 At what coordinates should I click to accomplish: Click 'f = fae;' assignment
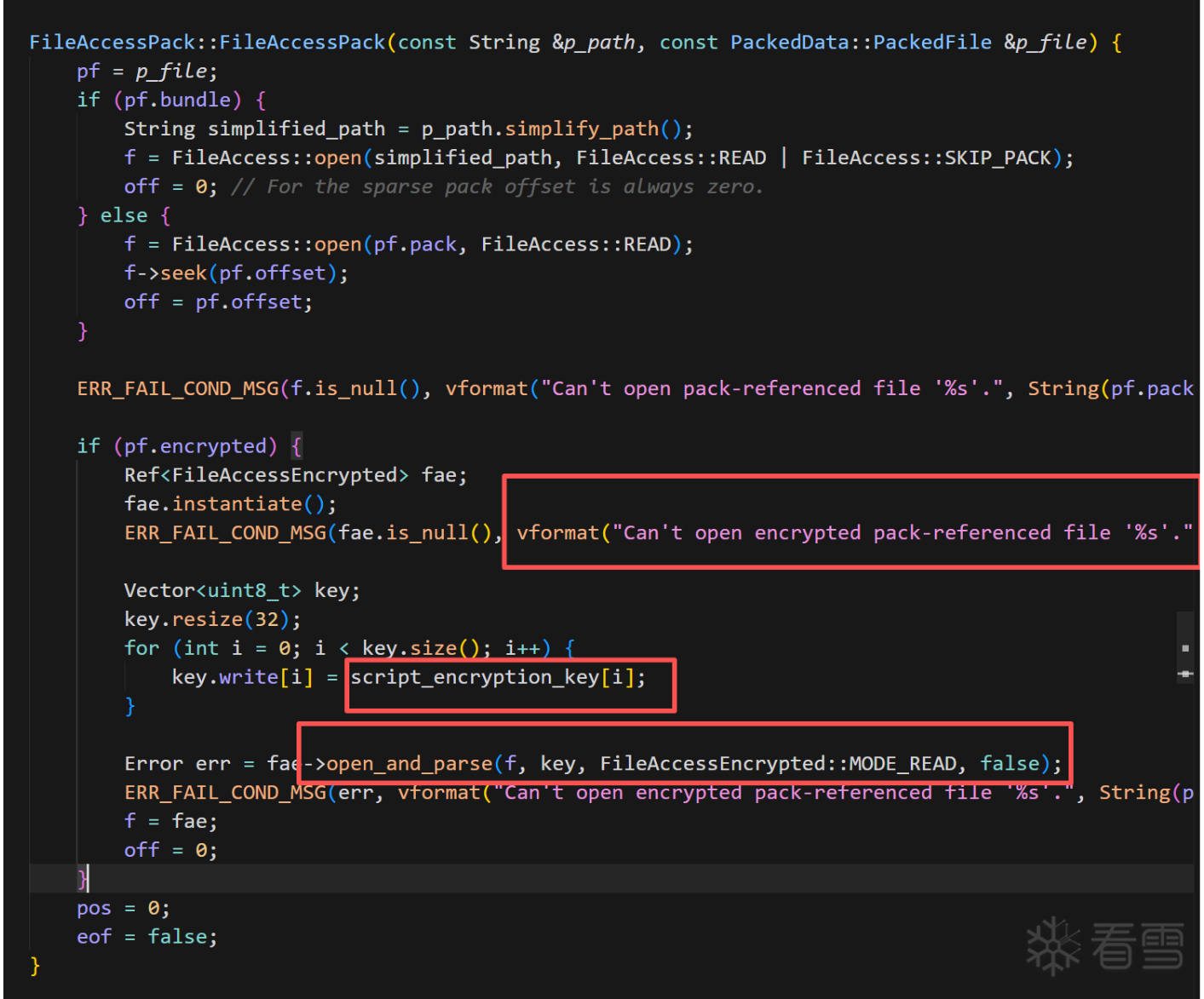pyautogui.click(x=171, y=822)
